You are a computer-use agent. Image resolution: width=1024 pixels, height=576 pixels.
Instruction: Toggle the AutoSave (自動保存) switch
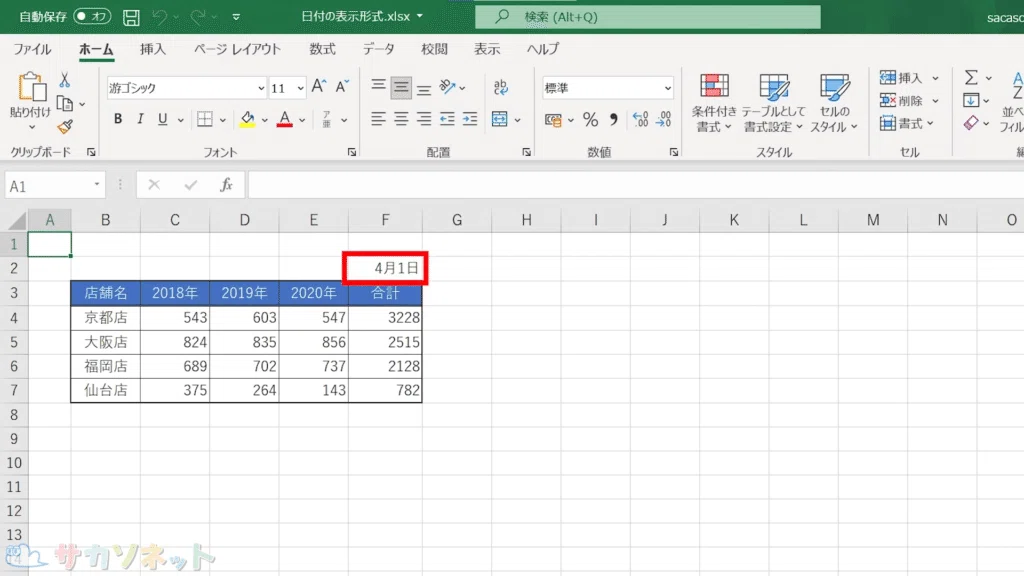(x=92, y=16)
